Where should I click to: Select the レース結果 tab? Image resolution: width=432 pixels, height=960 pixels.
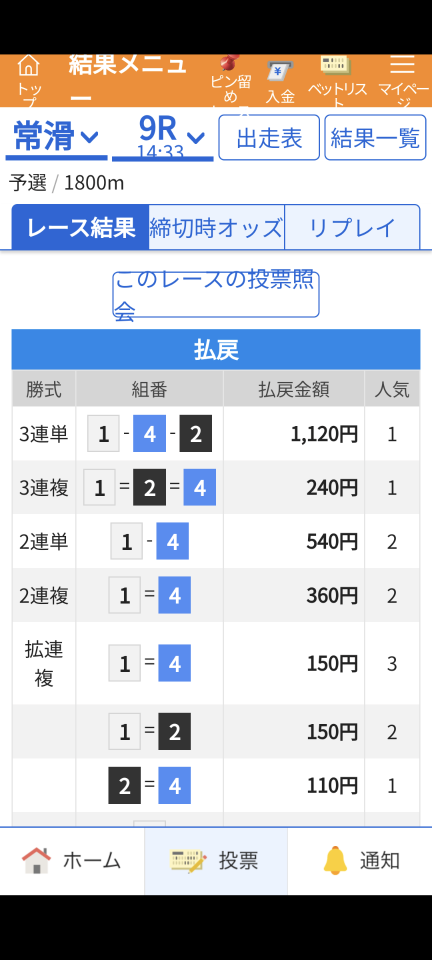coord(80,227)
